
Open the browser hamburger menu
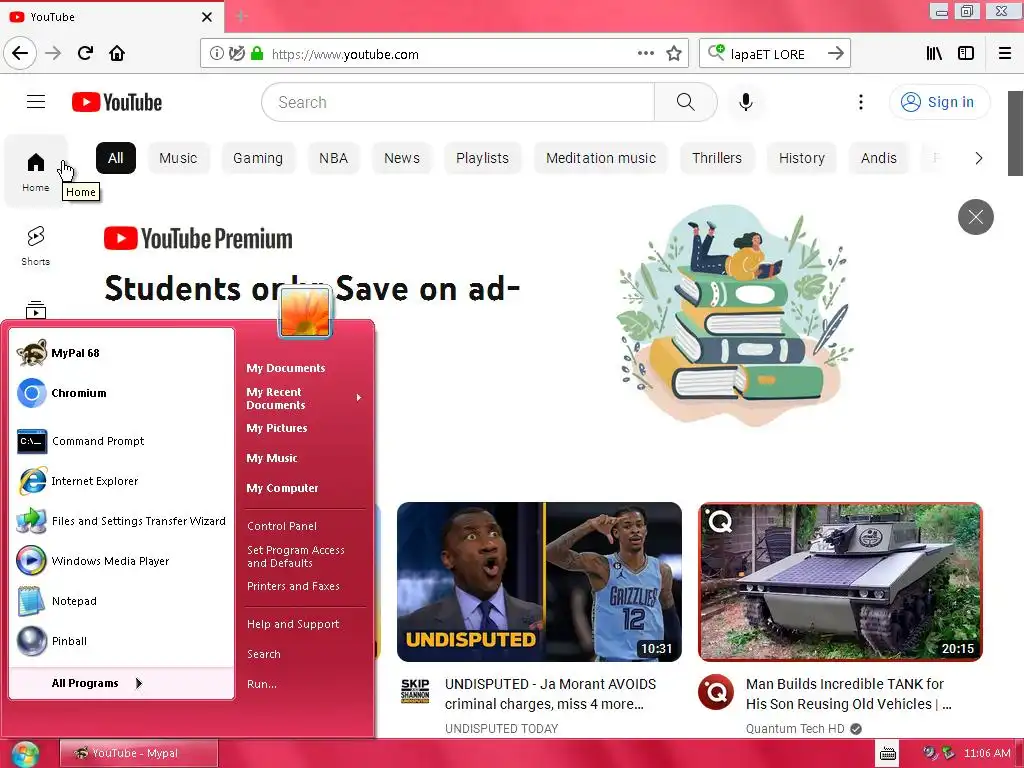1004,54
